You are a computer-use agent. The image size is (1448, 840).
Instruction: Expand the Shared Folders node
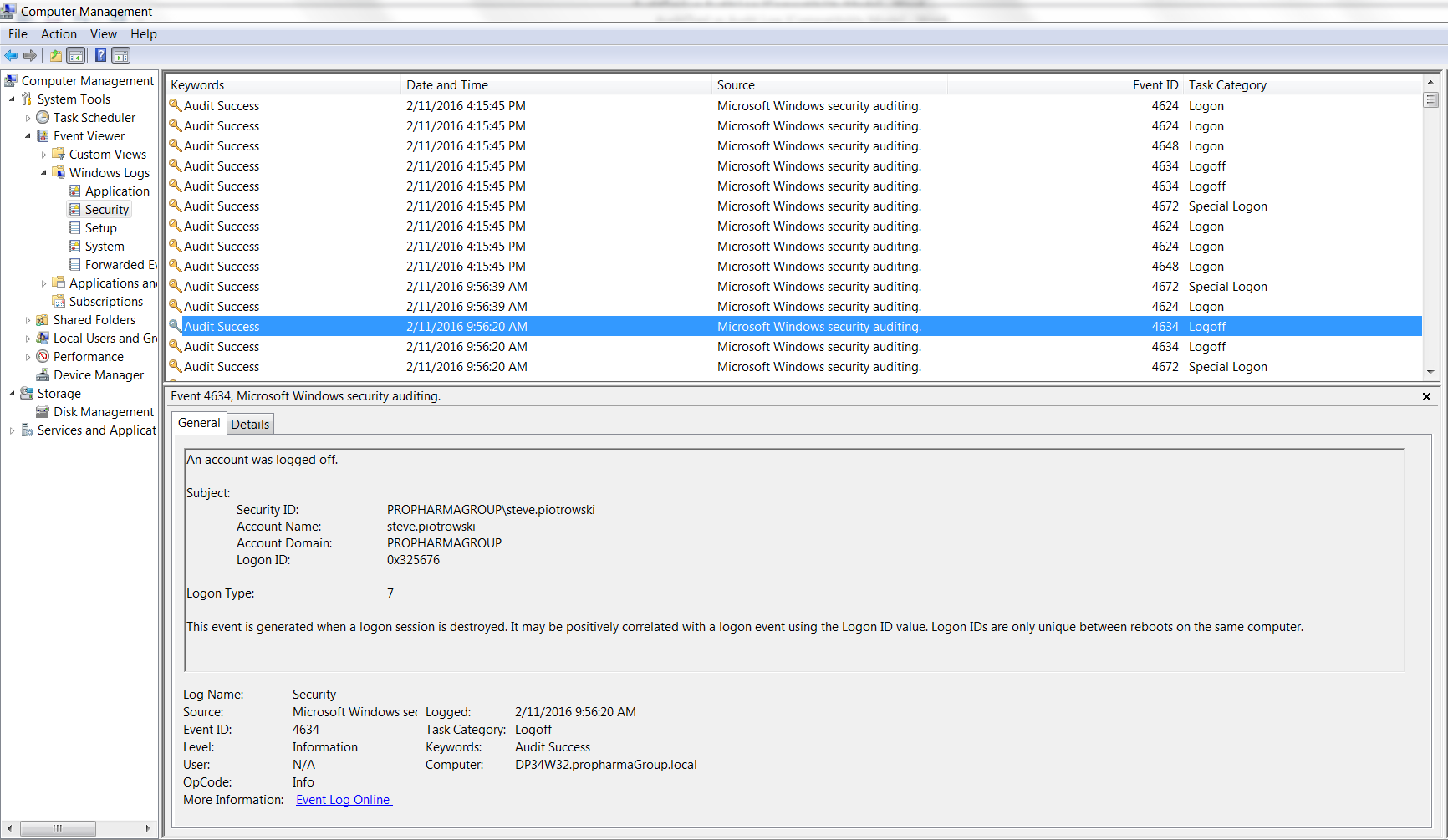(28, 319)
